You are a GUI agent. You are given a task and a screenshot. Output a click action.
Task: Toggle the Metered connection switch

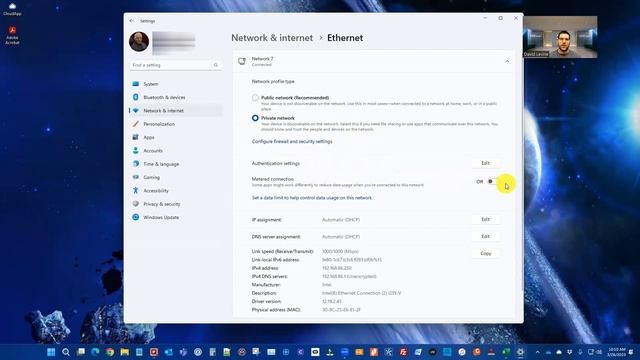coord(493,182)
